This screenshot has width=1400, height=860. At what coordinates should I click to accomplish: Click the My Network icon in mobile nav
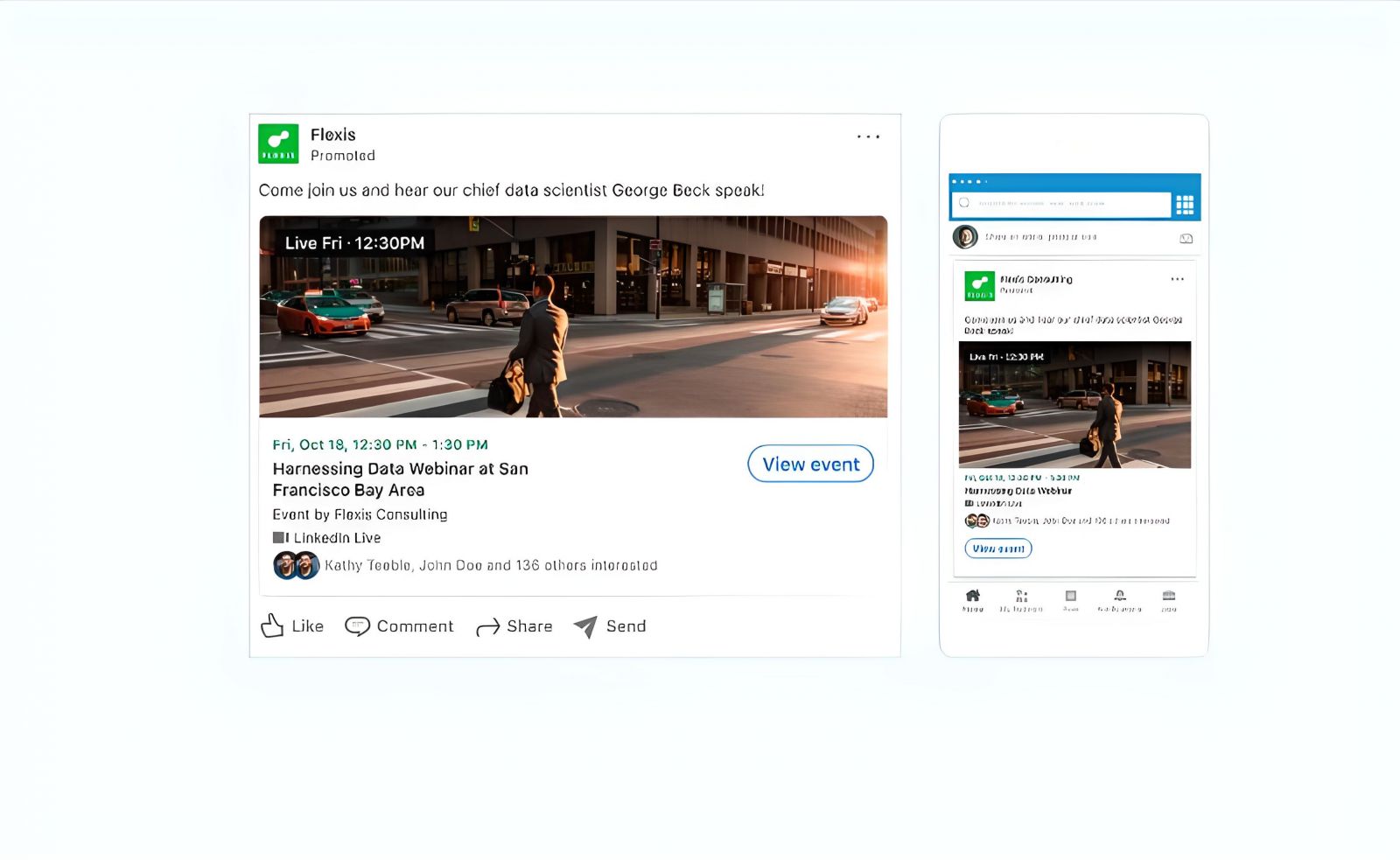1021,596
